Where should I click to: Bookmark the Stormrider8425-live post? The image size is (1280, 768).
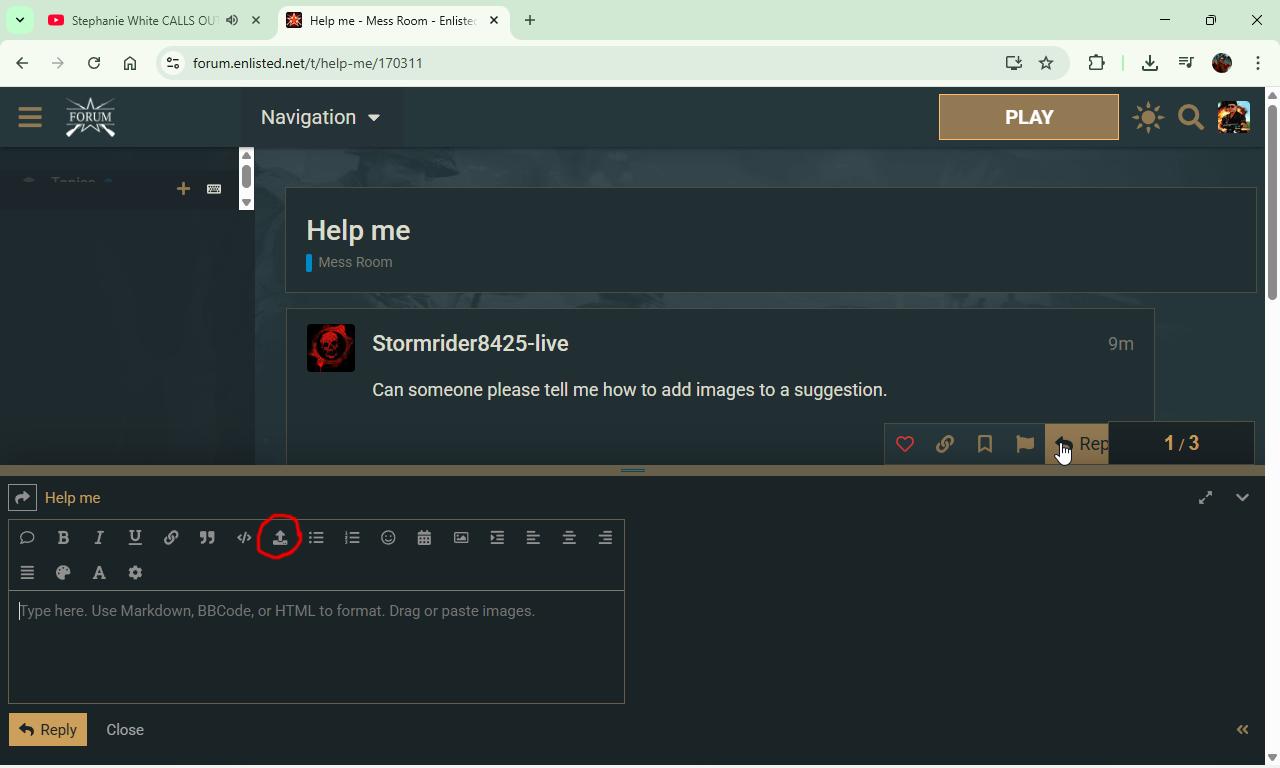pyautogui.click(x=985, y=444)
